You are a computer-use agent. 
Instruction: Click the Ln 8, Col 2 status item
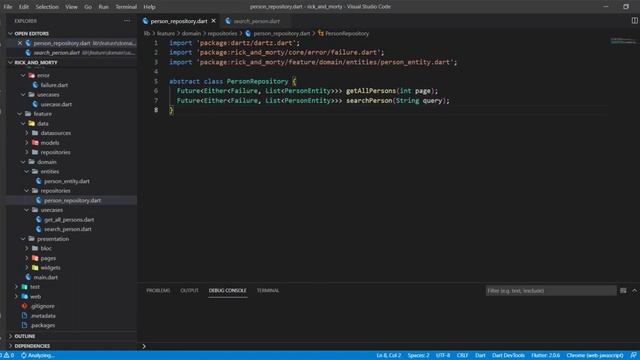(x=388, y=355)
